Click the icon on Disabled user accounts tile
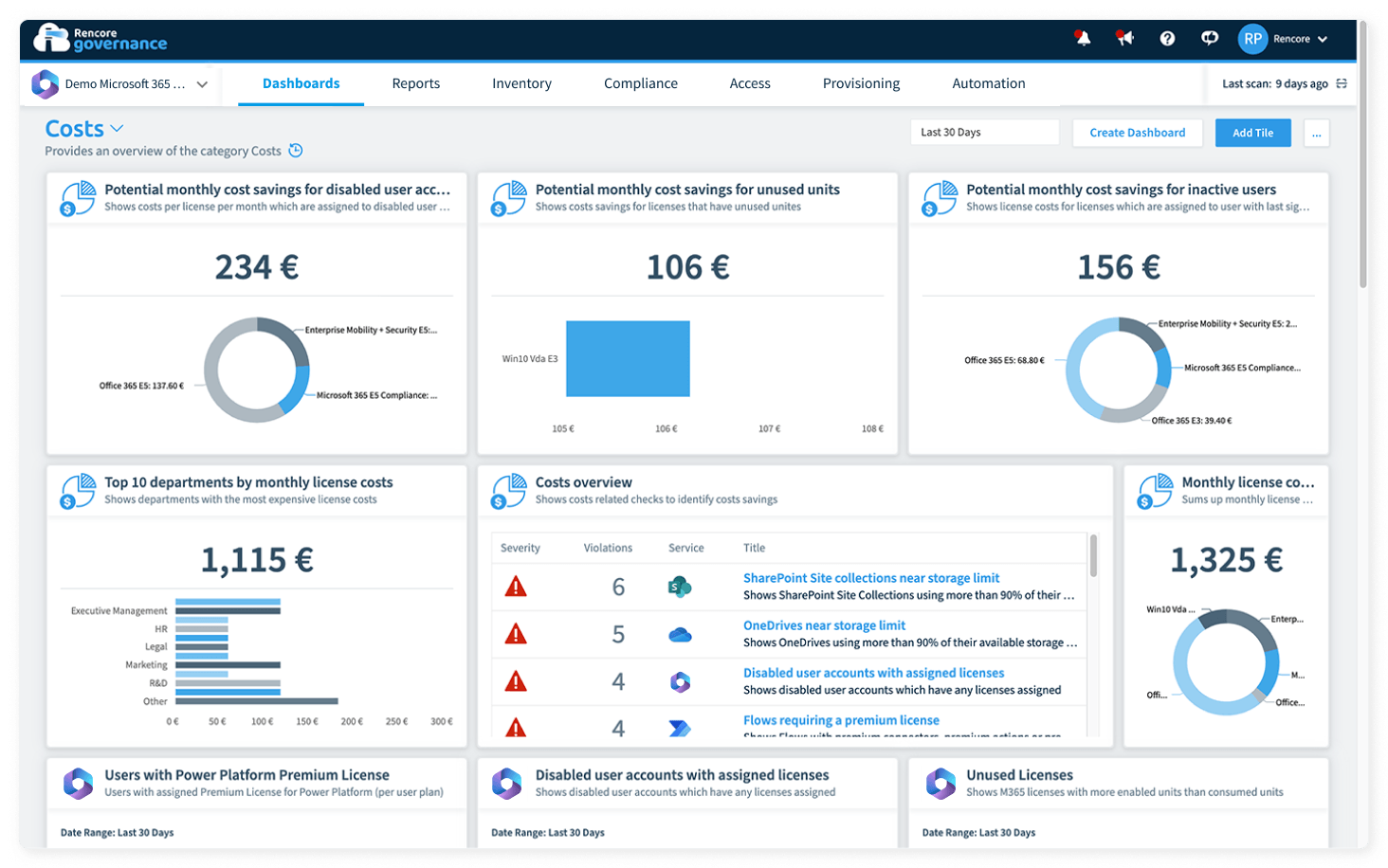 pyautogui.click(x=508, y=784)
